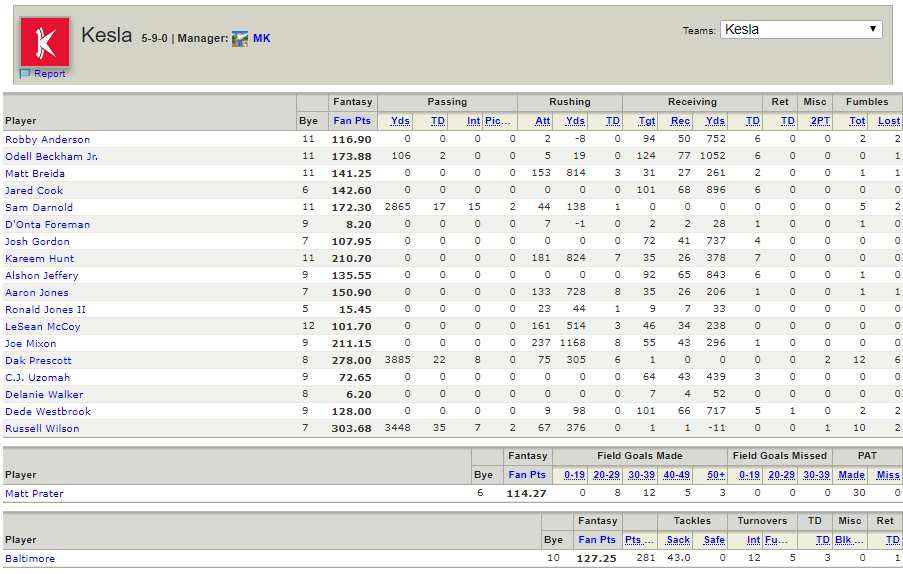Open D'Onta Foreman player page
The image size is (903, 574).
(47, 224)
